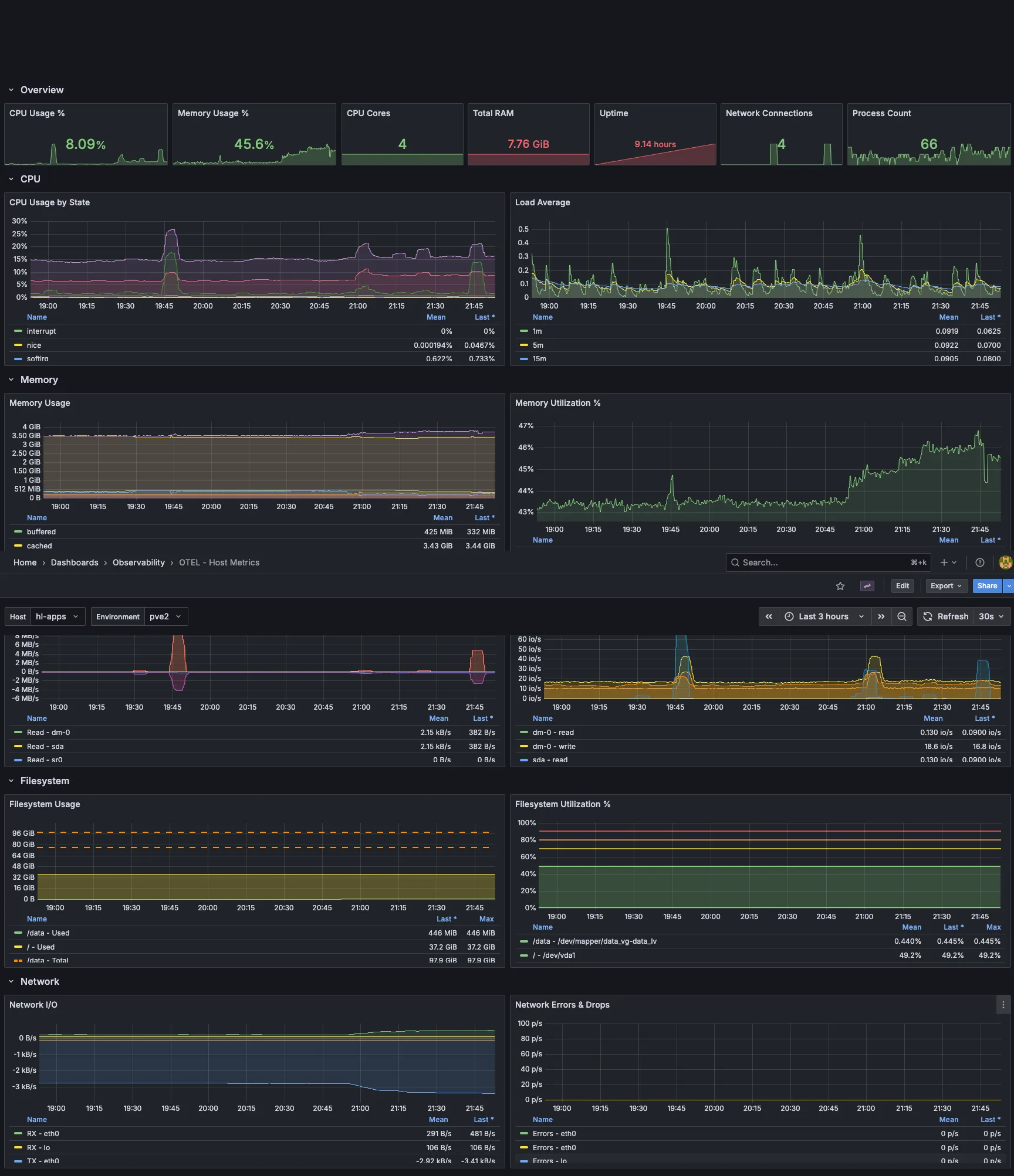Viewport: 1014px width, 1176px height.
Task: Open panel menu on Network Errors & Drops
Action: click(x=1003, y=1005)
